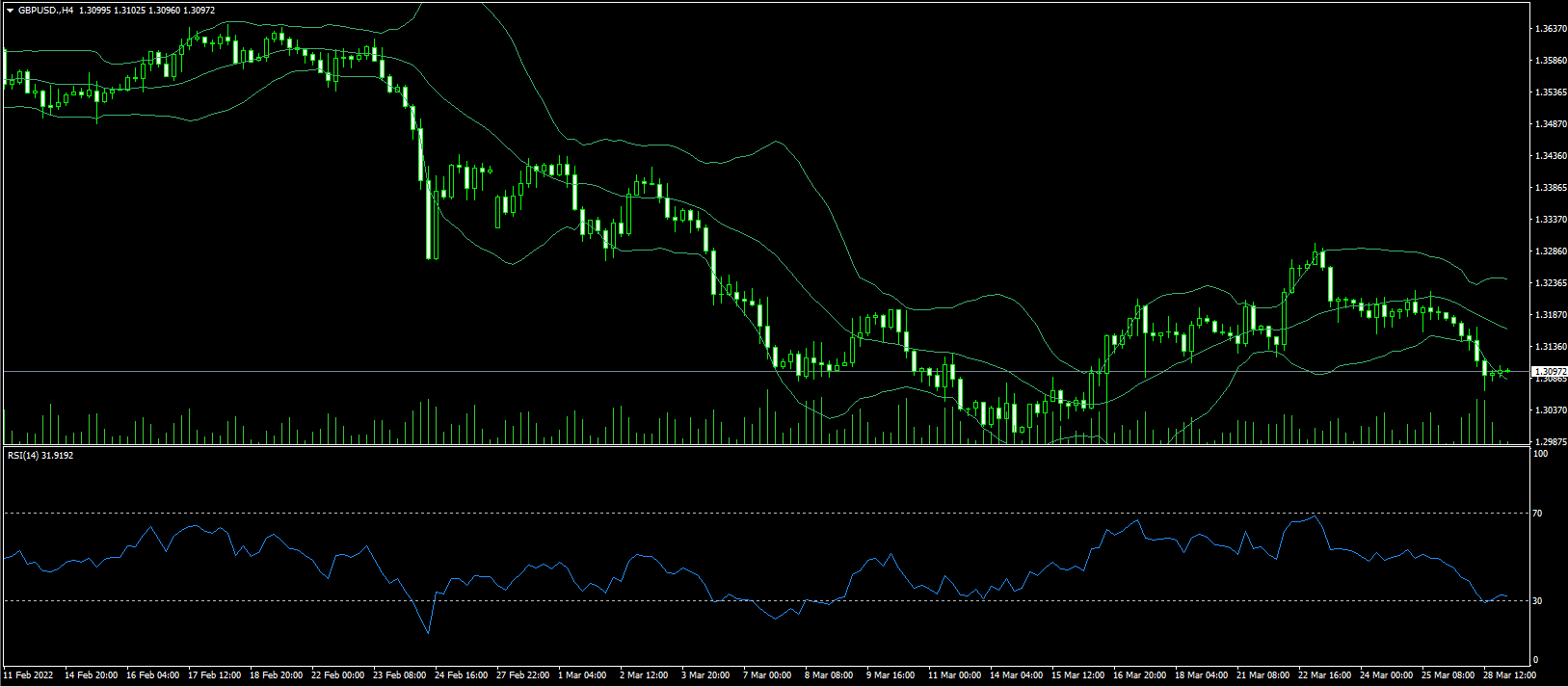This screenshot has height=687, width=1568.
Task: Click the current price tag 1.30972
Action: [1551, 371]
